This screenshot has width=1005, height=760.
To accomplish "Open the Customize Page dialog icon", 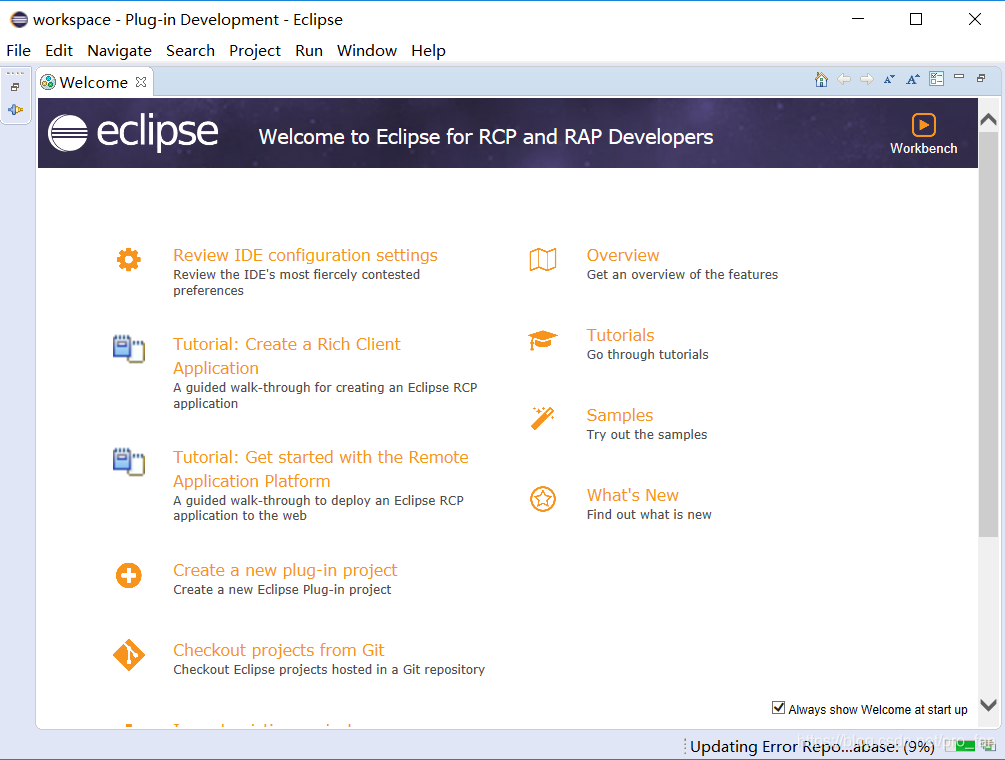I will [x=936, y=78].
